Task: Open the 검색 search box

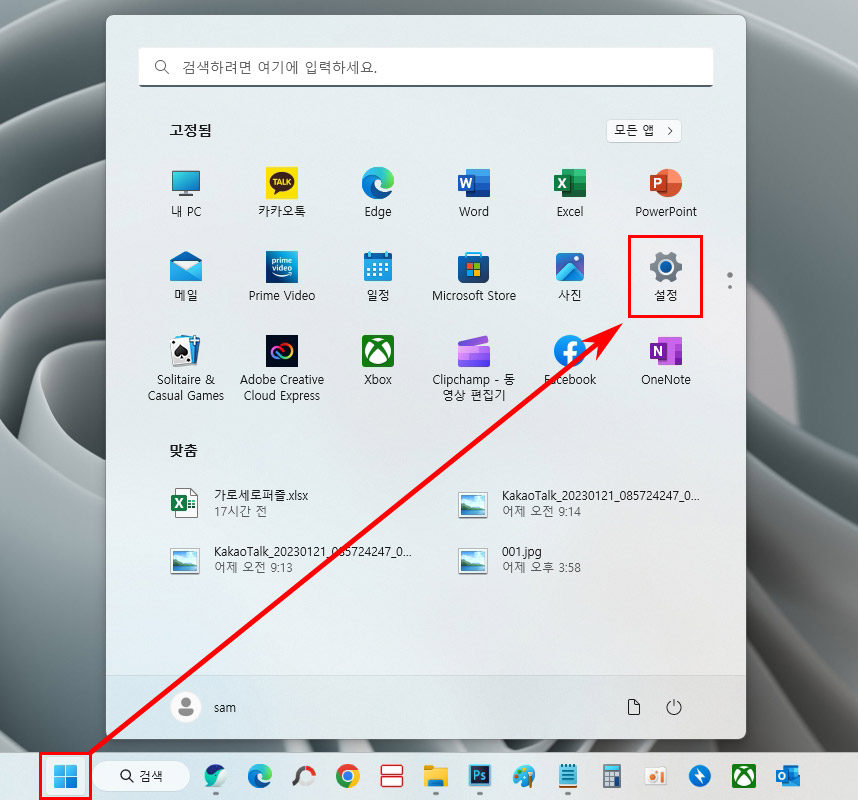Action: tap(141, 776)
